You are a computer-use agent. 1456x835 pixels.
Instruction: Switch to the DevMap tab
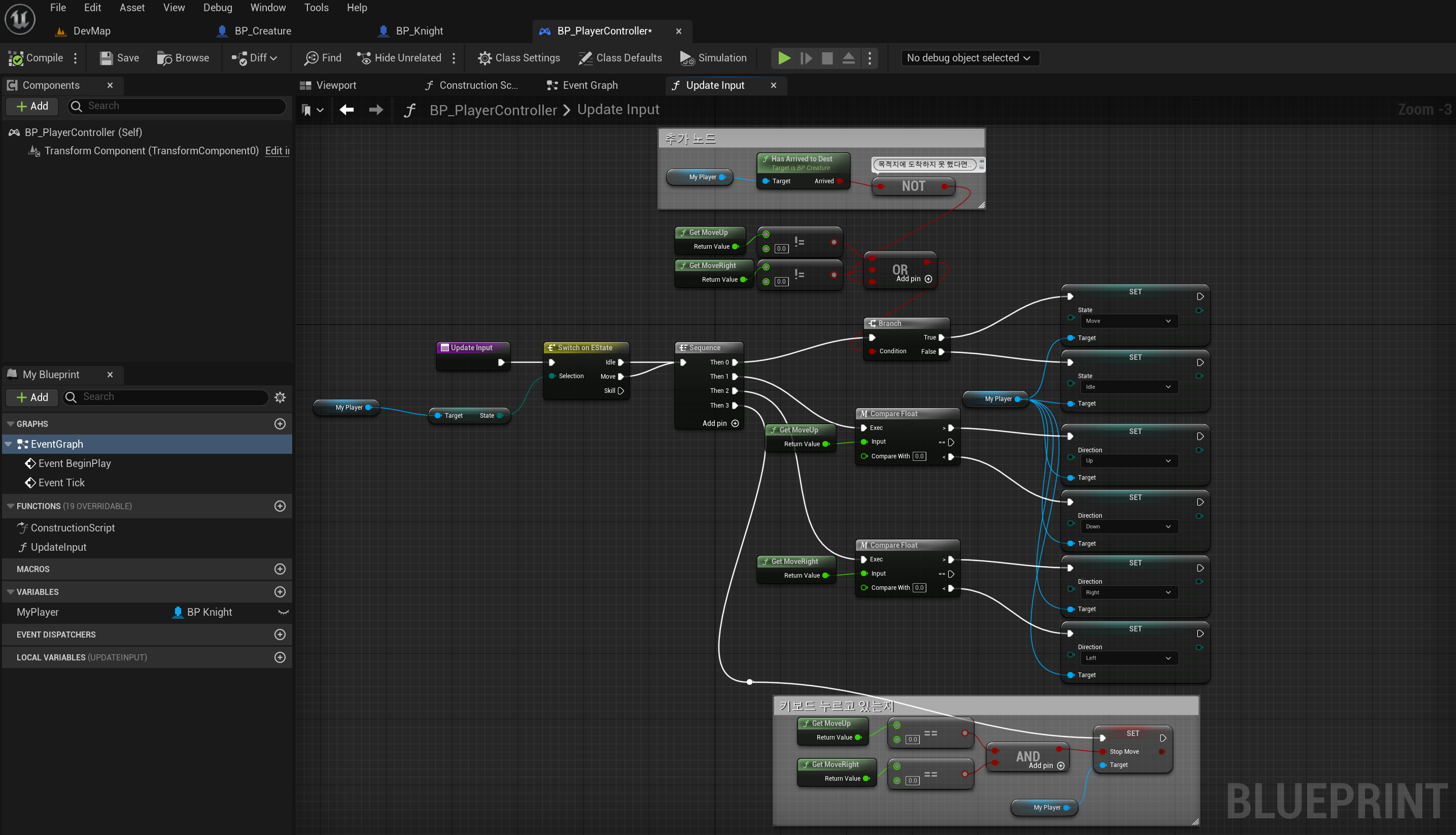tap(83, 31)
